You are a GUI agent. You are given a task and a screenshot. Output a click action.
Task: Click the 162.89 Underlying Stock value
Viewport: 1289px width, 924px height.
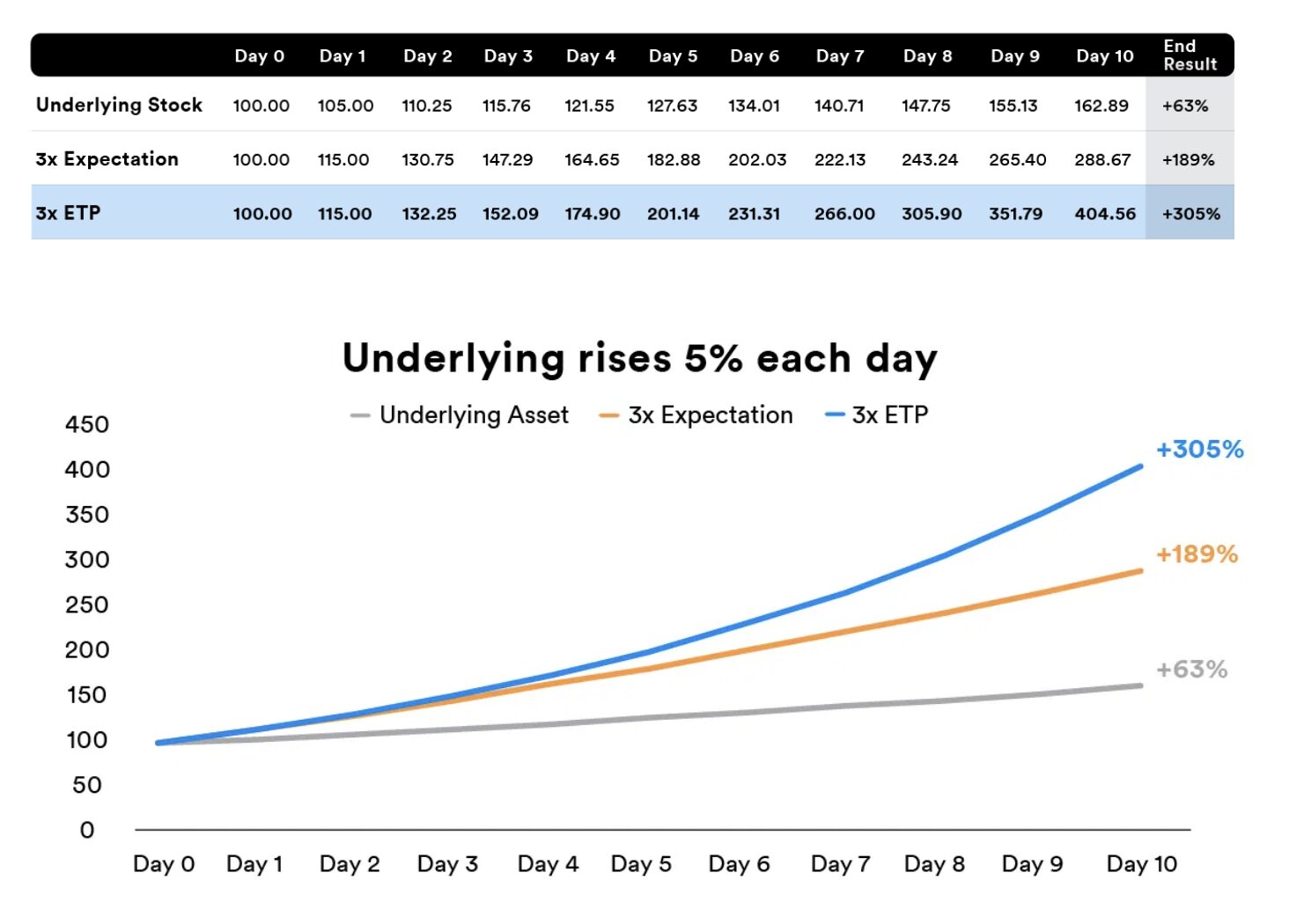(x=1101, y=106)
